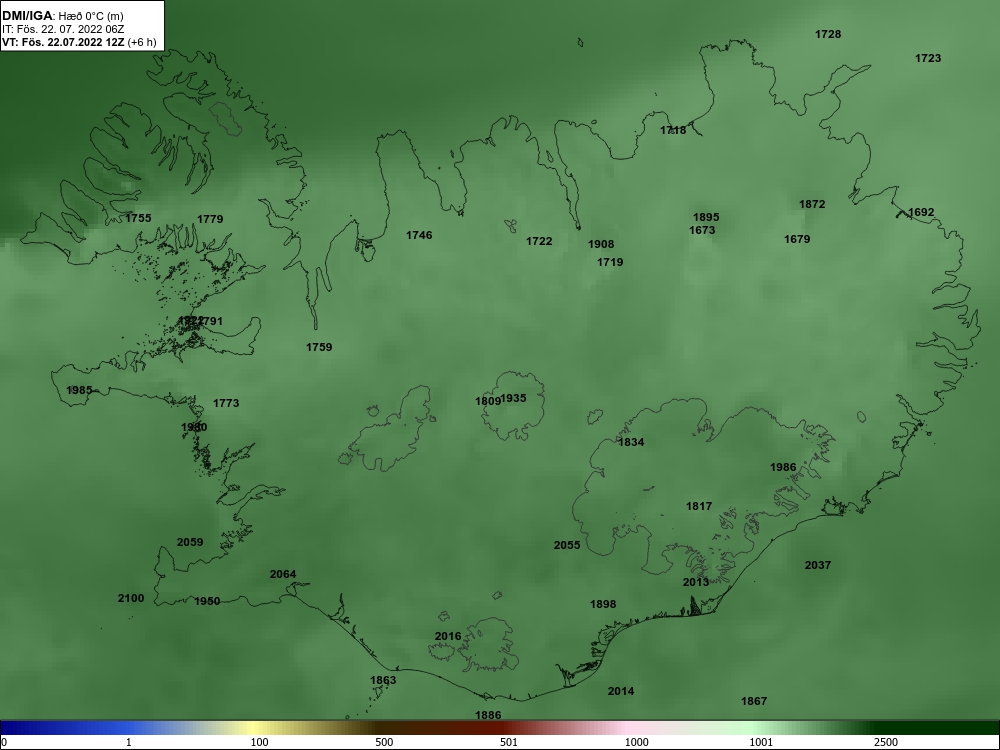
Task: Select the 1950 coastal label
Action: coord(207,601)
